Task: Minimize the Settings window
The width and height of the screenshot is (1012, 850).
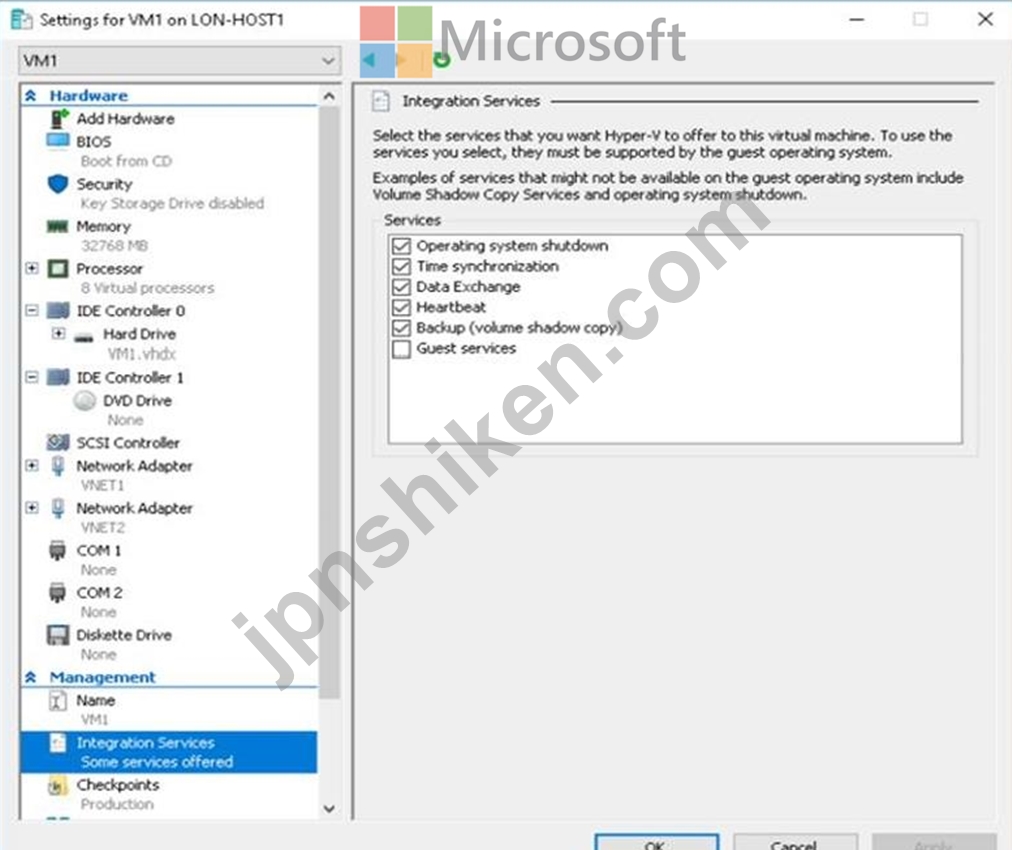Action: [856, 19]
